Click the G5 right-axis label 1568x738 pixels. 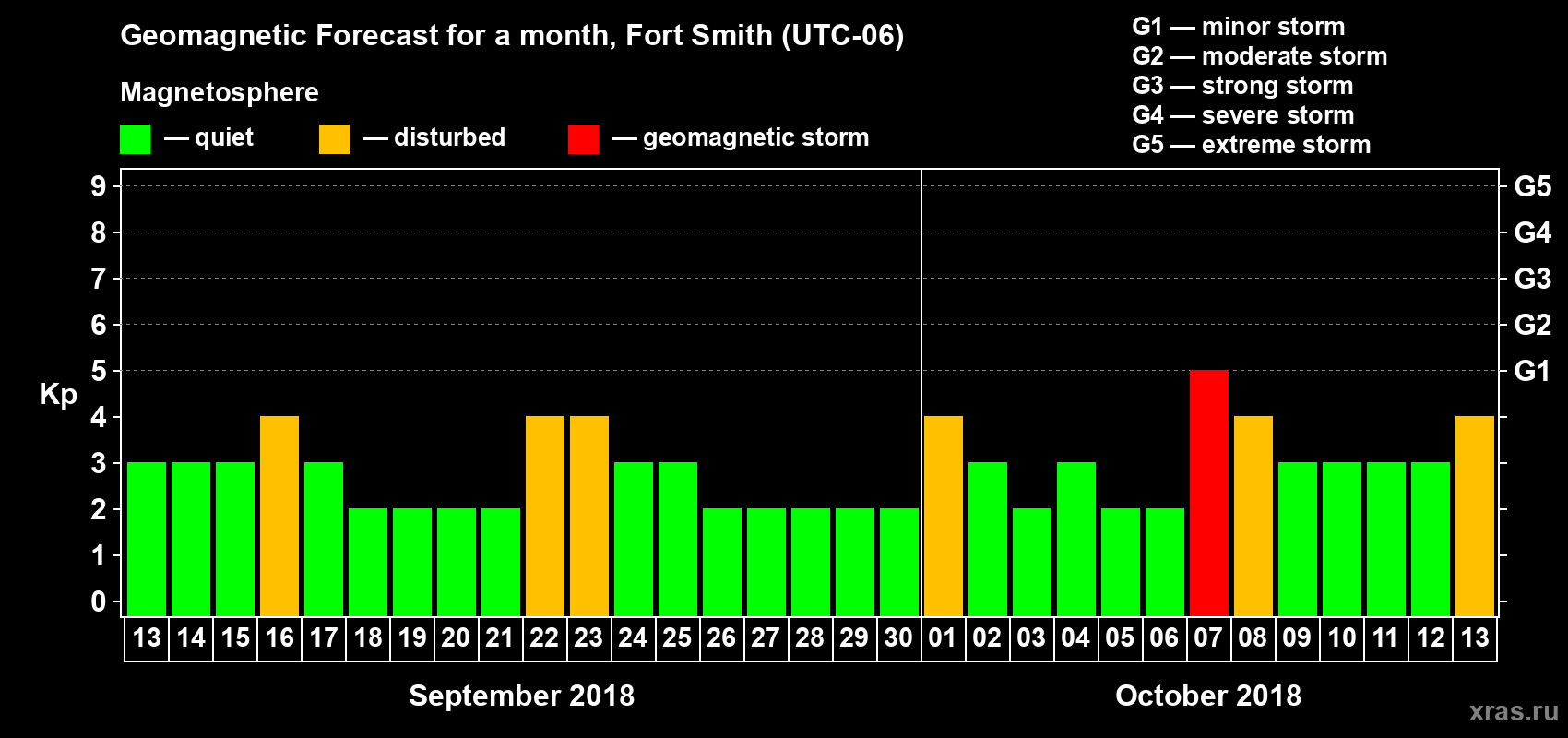coord(1532,186)
